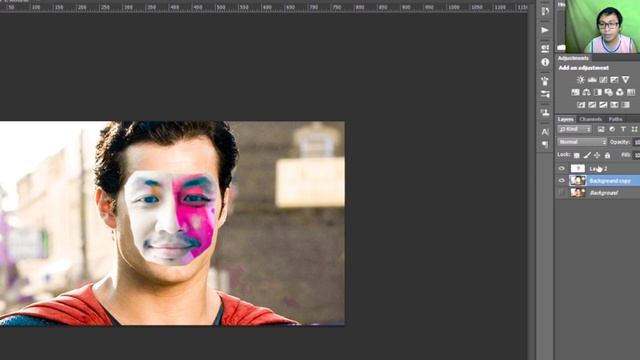Image resolution: width=640 pixels, height=360 pixels.
Task: Open the Paragraph panel icon
Action: pyautogui.click(x=545, y=144)
